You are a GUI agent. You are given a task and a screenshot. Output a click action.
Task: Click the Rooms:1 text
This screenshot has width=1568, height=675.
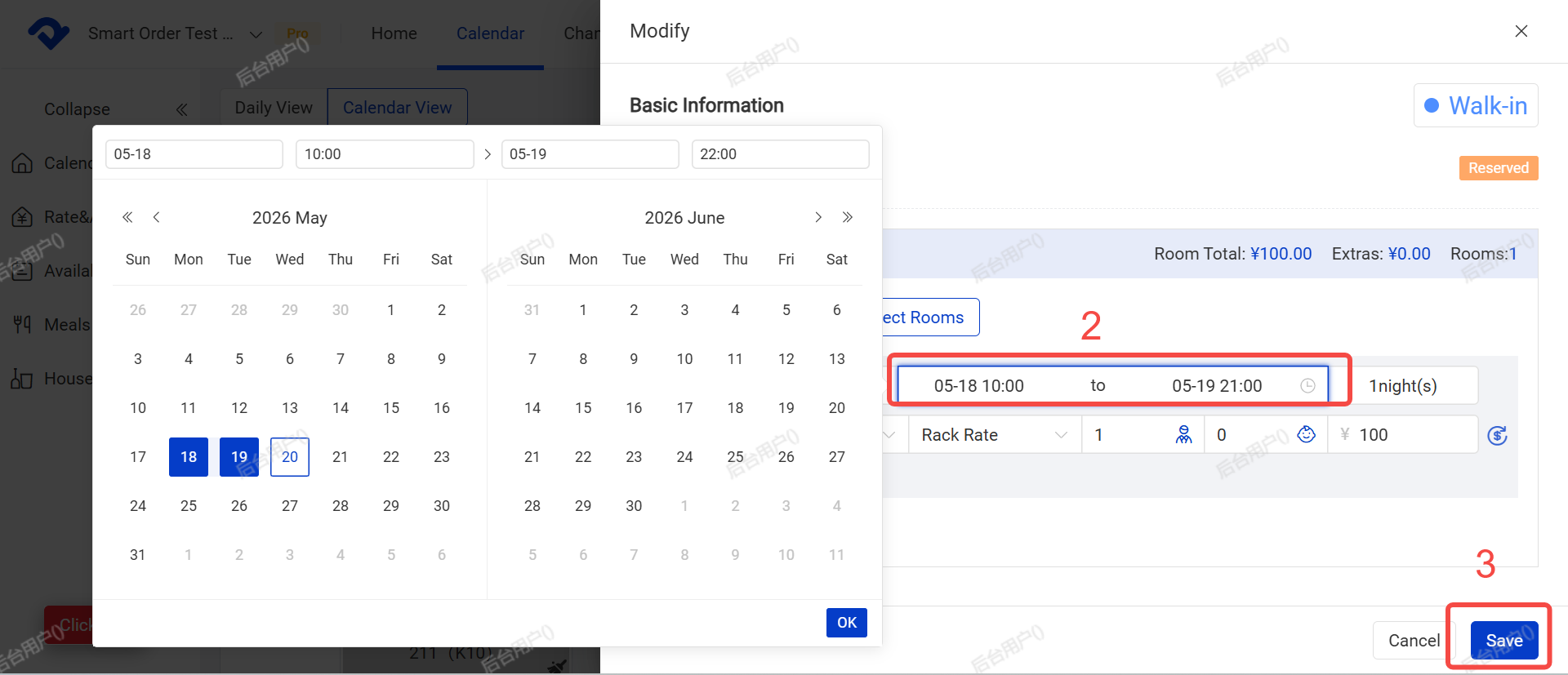pos(1484,254)
